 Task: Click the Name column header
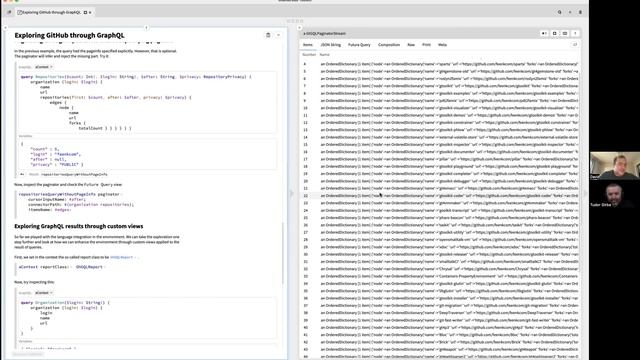[324, 55]
